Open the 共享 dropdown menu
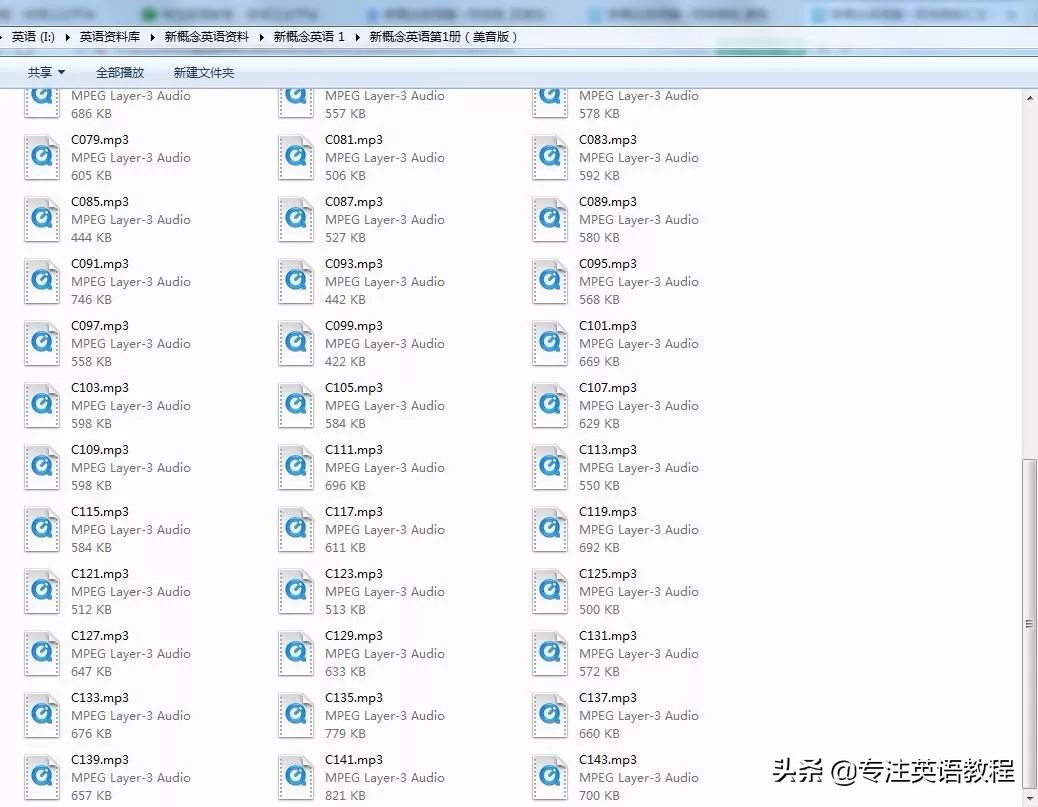The image size is (1038, 807). click(46, 72)
